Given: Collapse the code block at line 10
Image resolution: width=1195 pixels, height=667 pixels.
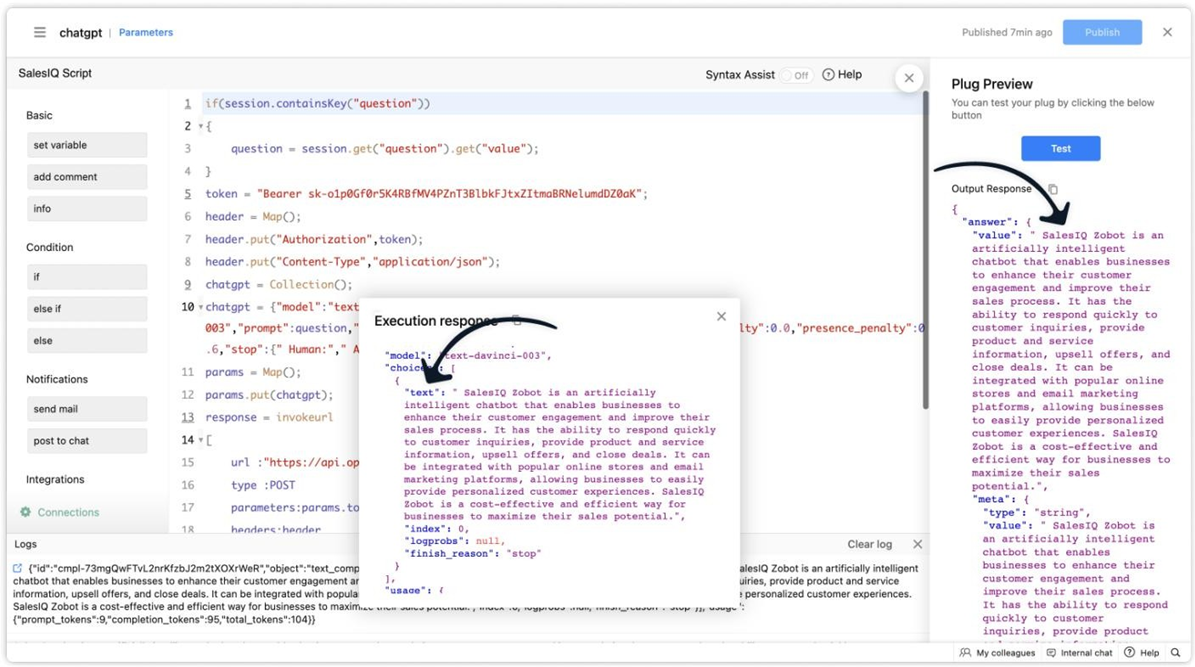Looking at the screenshot, I should coord(201,307).
